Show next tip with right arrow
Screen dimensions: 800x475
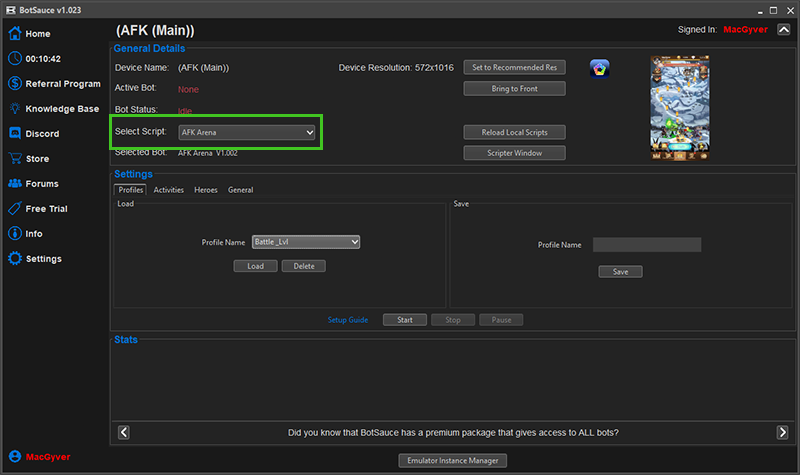pyautogui.click(x=782, y=432)
